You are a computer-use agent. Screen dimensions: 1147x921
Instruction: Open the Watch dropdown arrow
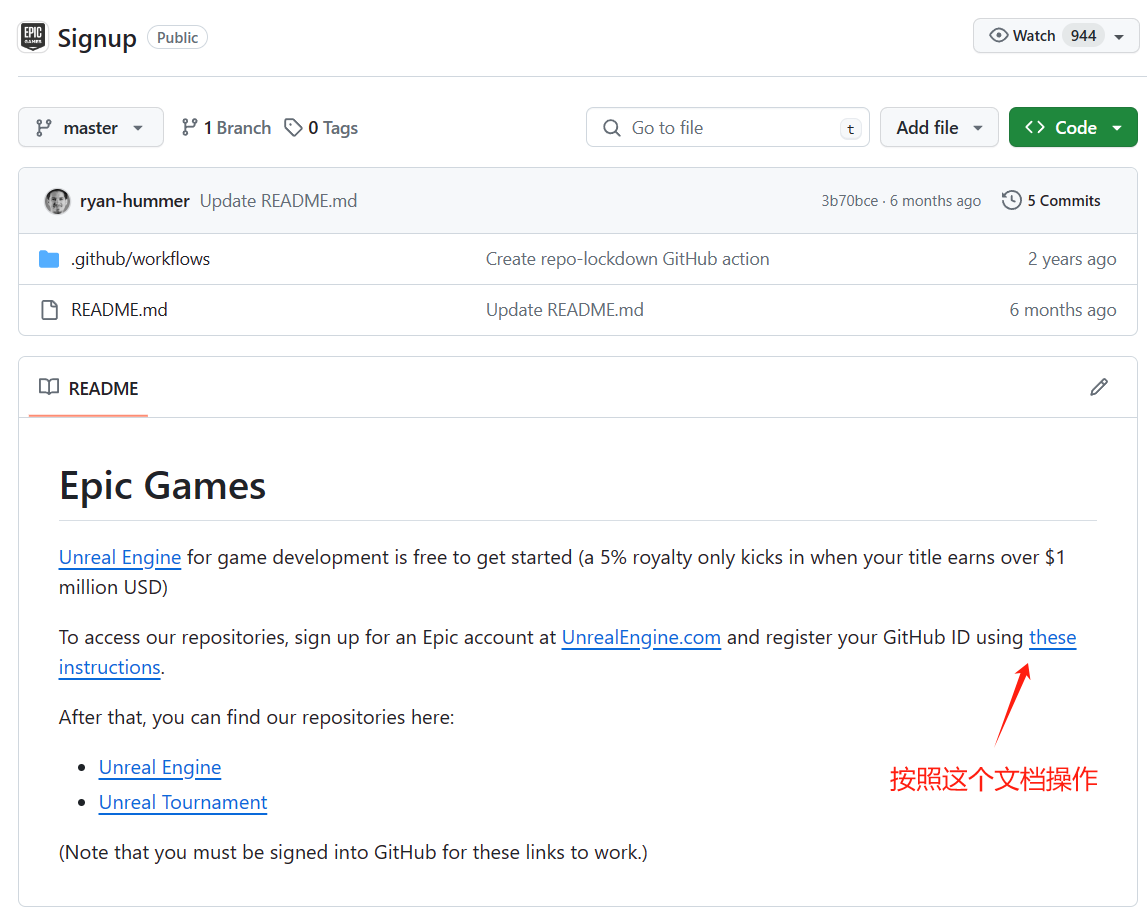[1118, 37]
